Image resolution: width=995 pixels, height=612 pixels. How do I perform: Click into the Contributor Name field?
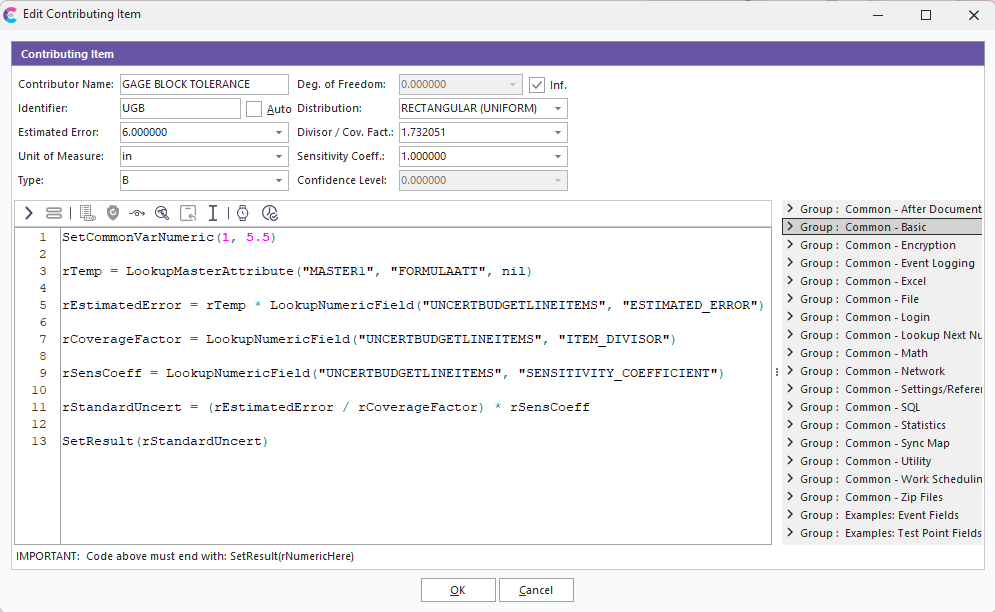(203, 85)
